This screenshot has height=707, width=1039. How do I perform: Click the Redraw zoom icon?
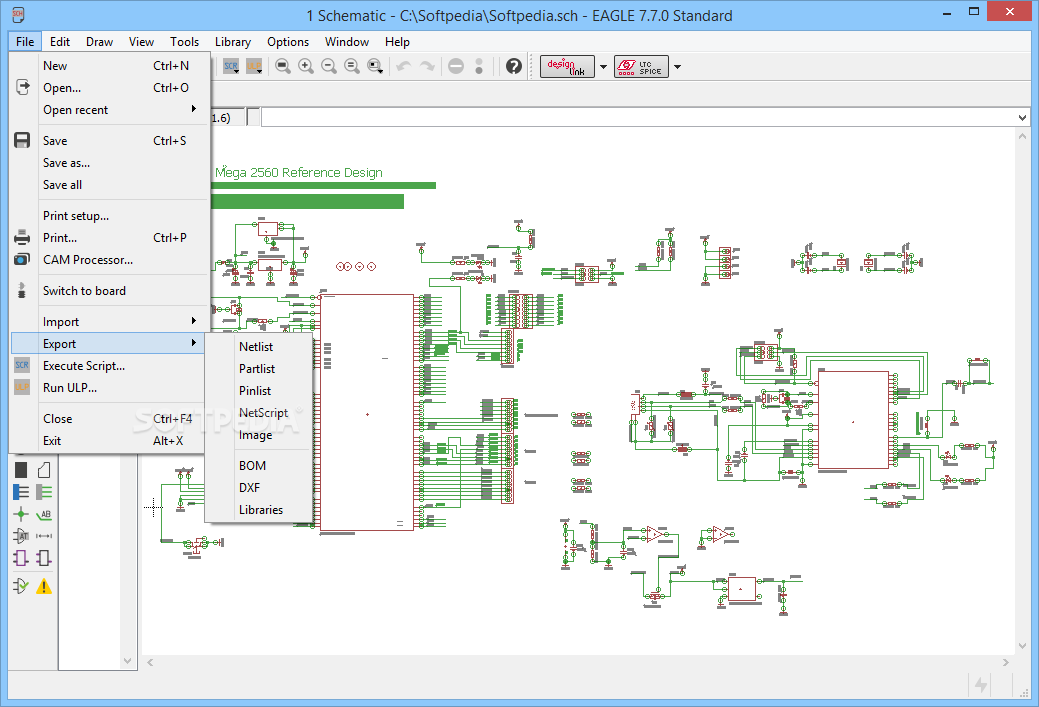[352, 66]
